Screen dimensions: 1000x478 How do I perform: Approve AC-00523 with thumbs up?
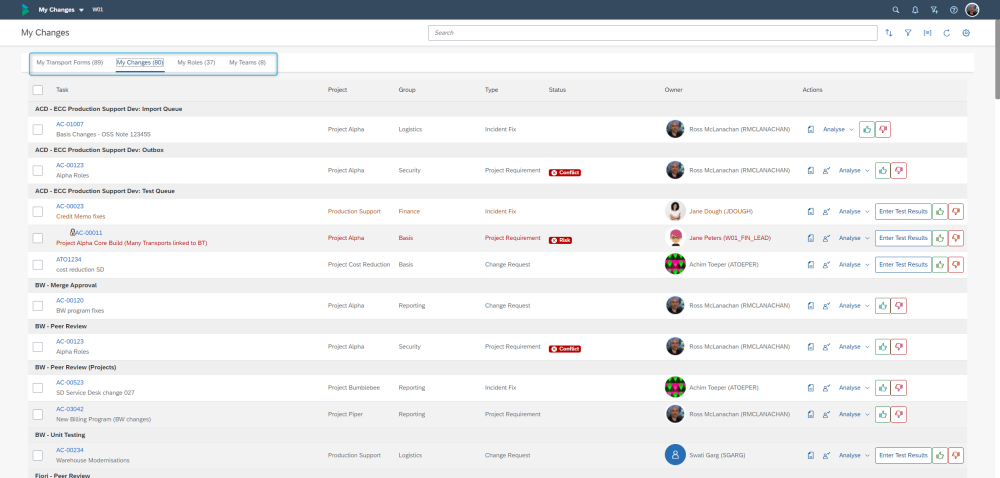pyautogui.click(x=883, y=387)
